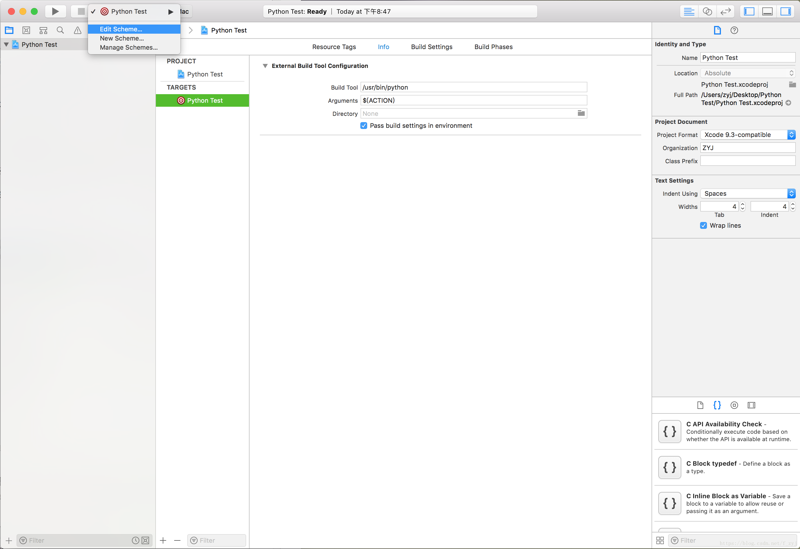Switch to the Build Phases tab

pyautogui.click(x=493, y=46)
